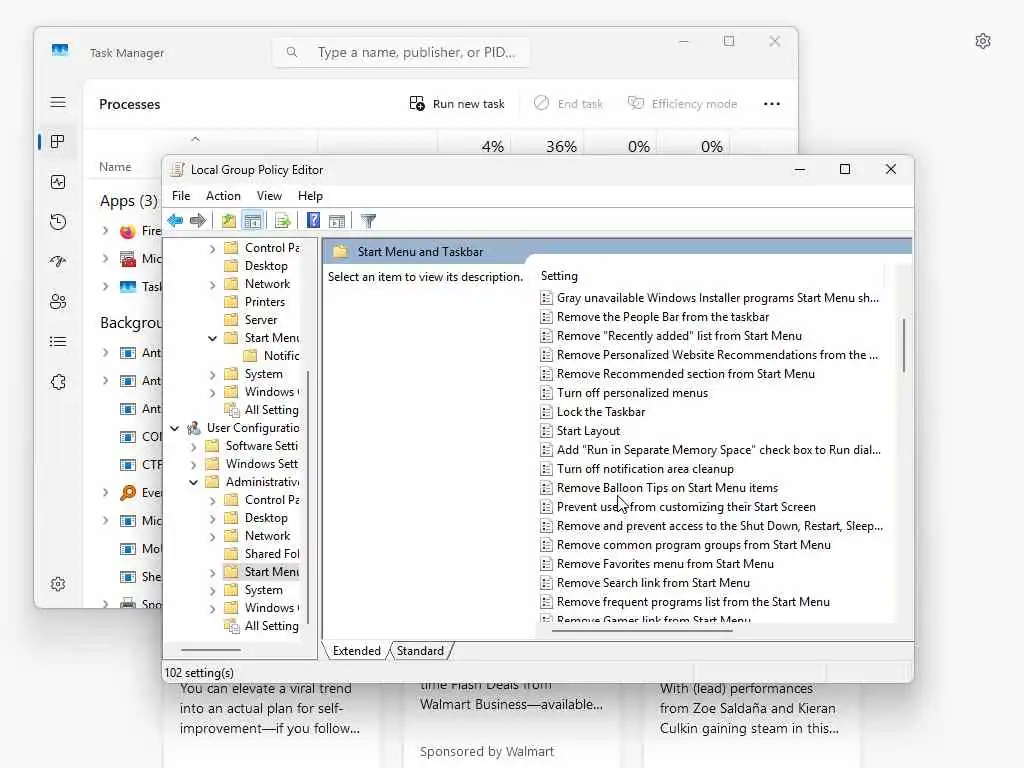Image resolution: width=1024 pixels, height=768 pixels.
Task: Select Processes icon in Task Manager sidebar
Action: pyautogui.click(x=57, y=142)
